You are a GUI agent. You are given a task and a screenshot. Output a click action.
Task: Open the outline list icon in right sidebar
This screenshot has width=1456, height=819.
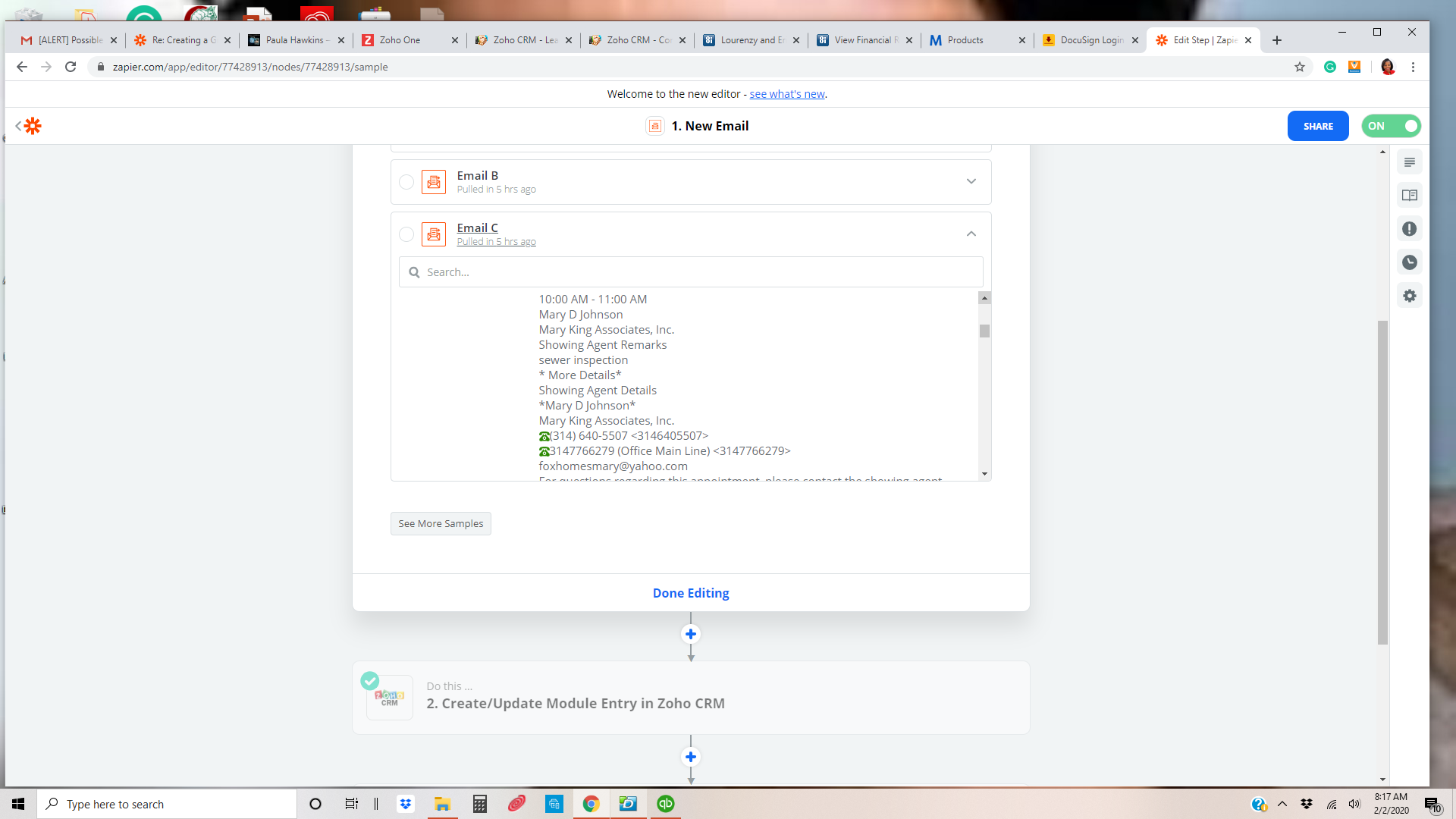[x=1410, y=162]
